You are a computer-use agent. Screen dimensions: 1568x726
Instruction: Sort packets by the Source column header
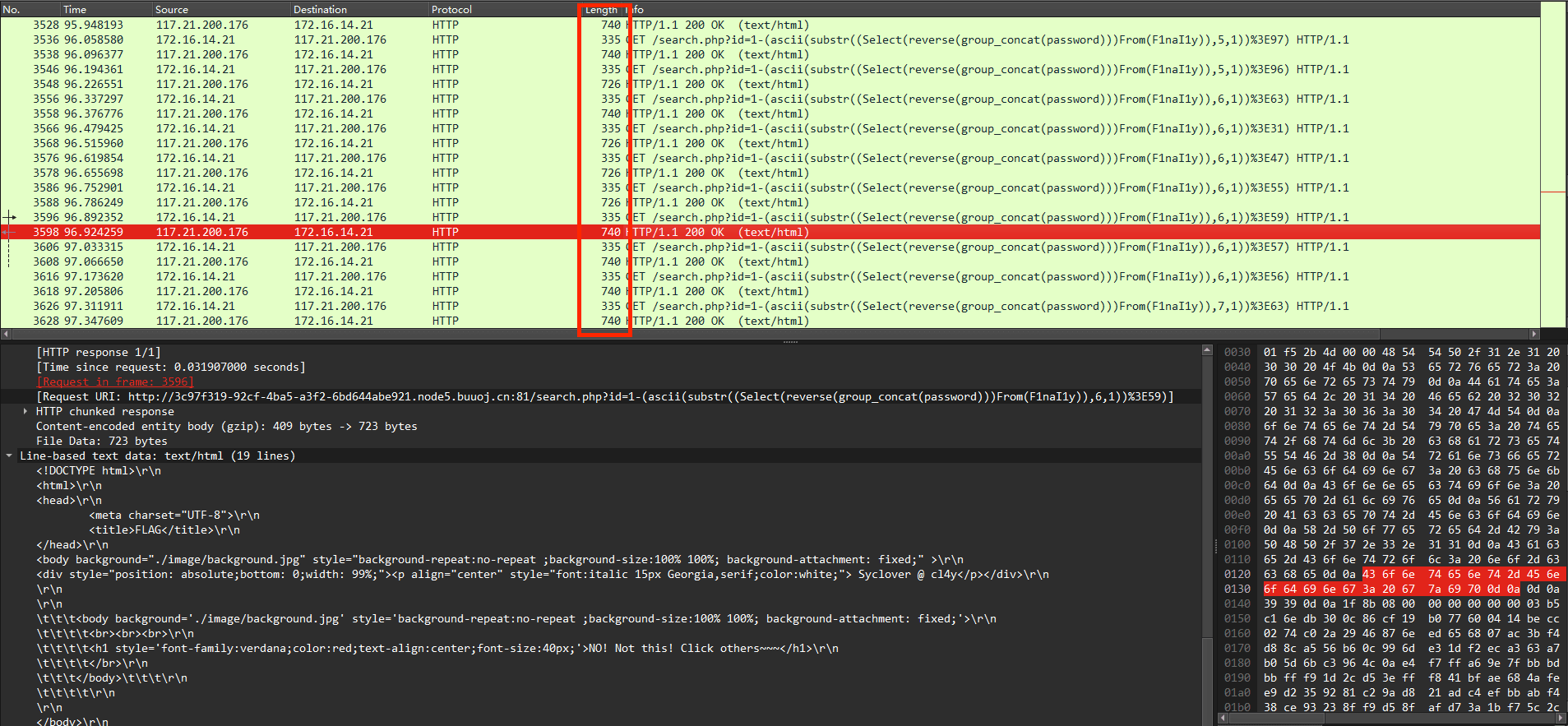(x=221, y=9)
